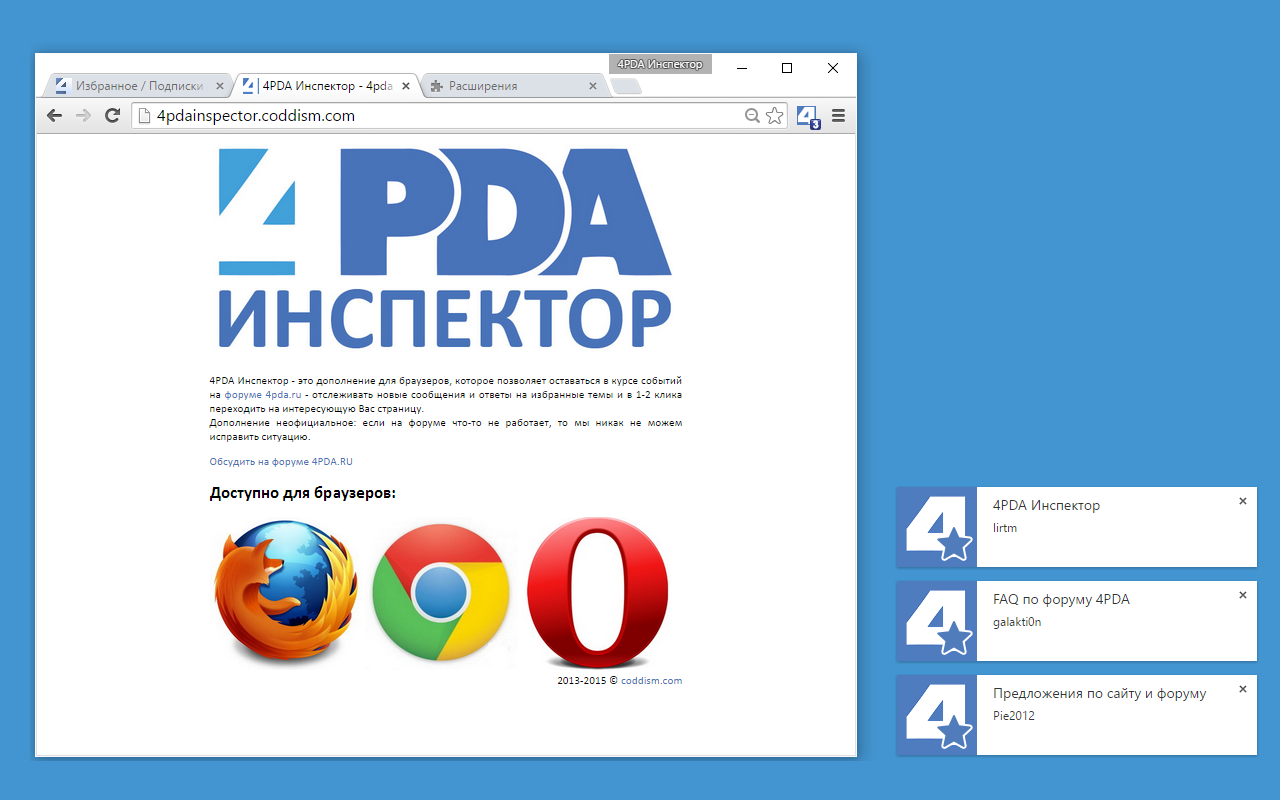Viewport: 1280px width, 800px height.
Task: Open the coddism.com copyright link
Action: [x=649, y=679]
